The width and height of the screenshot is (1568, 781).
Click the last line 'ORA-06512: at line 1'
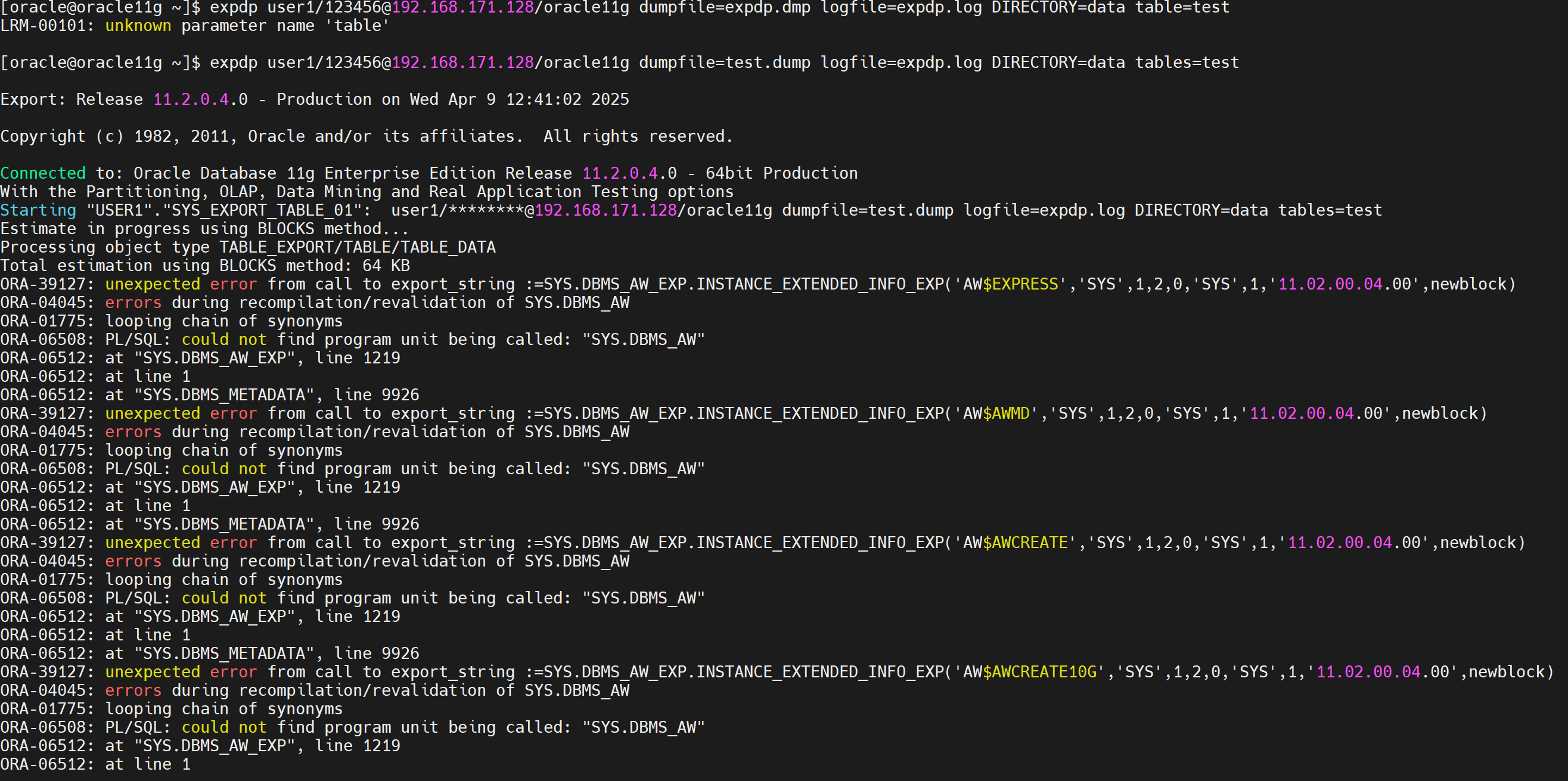(x=95, y=764)
